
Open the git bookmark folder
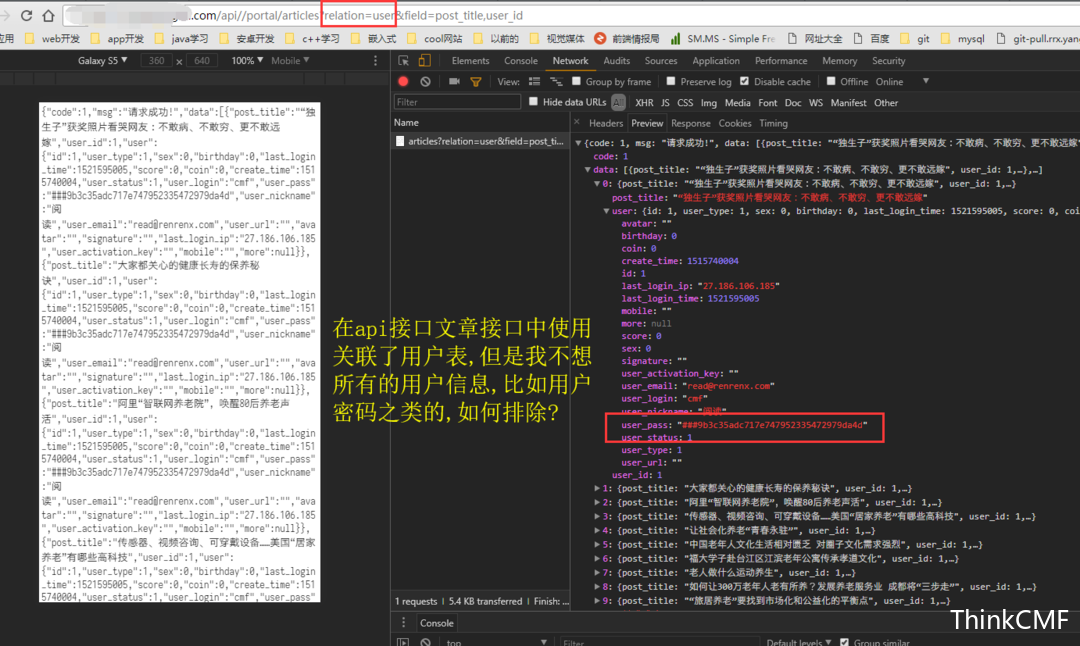[x=915, y=39]
